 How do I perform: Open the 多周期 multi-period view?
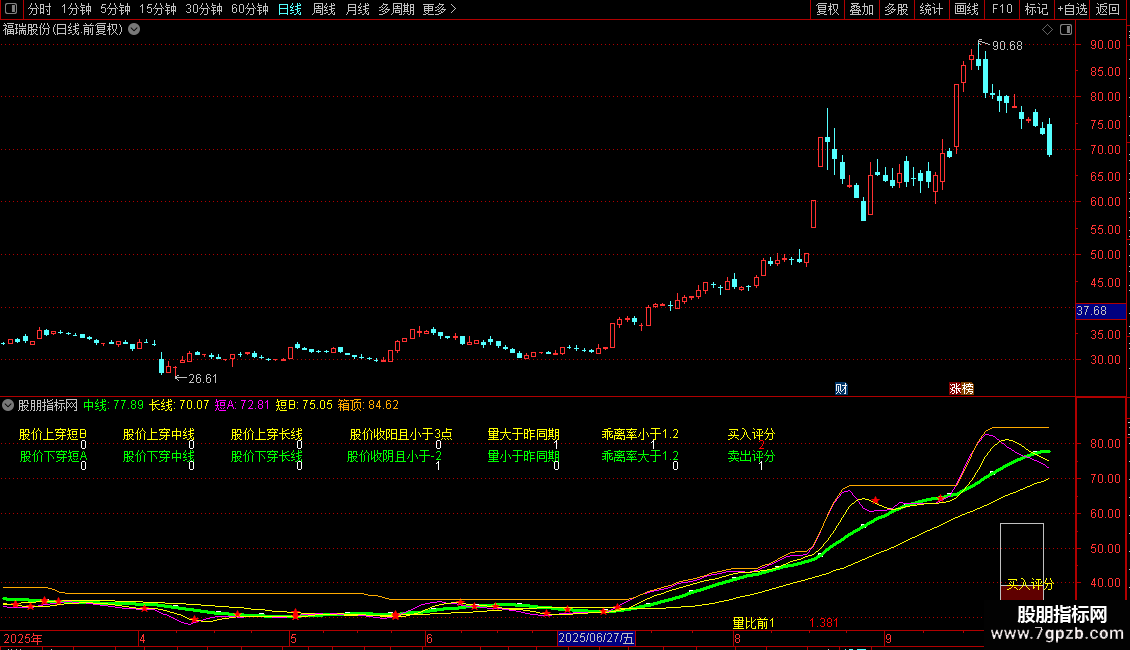coord(396,9)
